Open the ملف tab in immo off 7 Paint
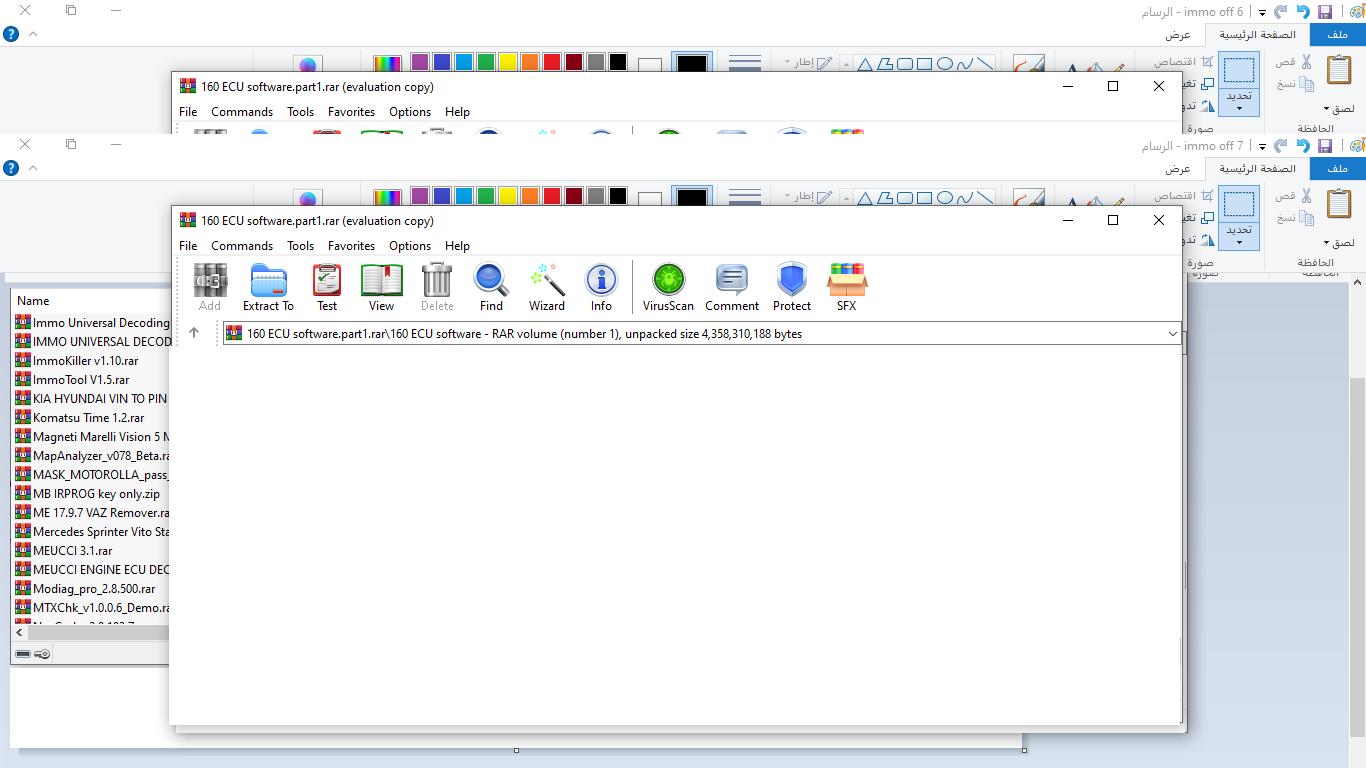 point(1338,169)
